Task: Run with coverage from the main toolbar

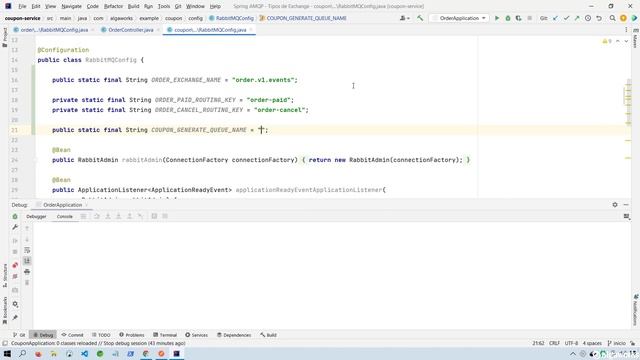Action: [518, 18]
